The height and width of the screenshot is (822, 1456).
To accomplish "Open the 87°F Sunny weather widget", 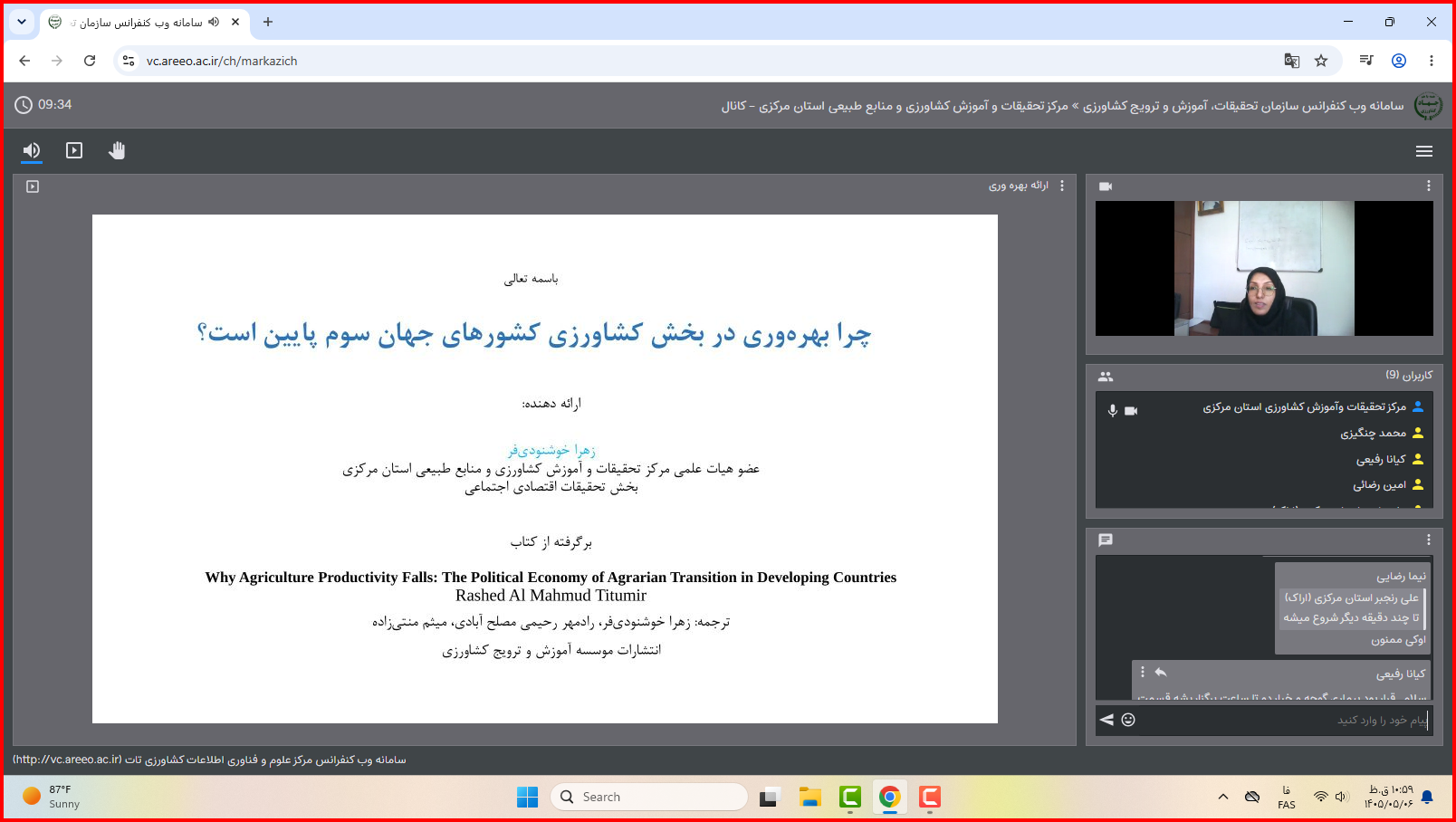I will point(52,797).
